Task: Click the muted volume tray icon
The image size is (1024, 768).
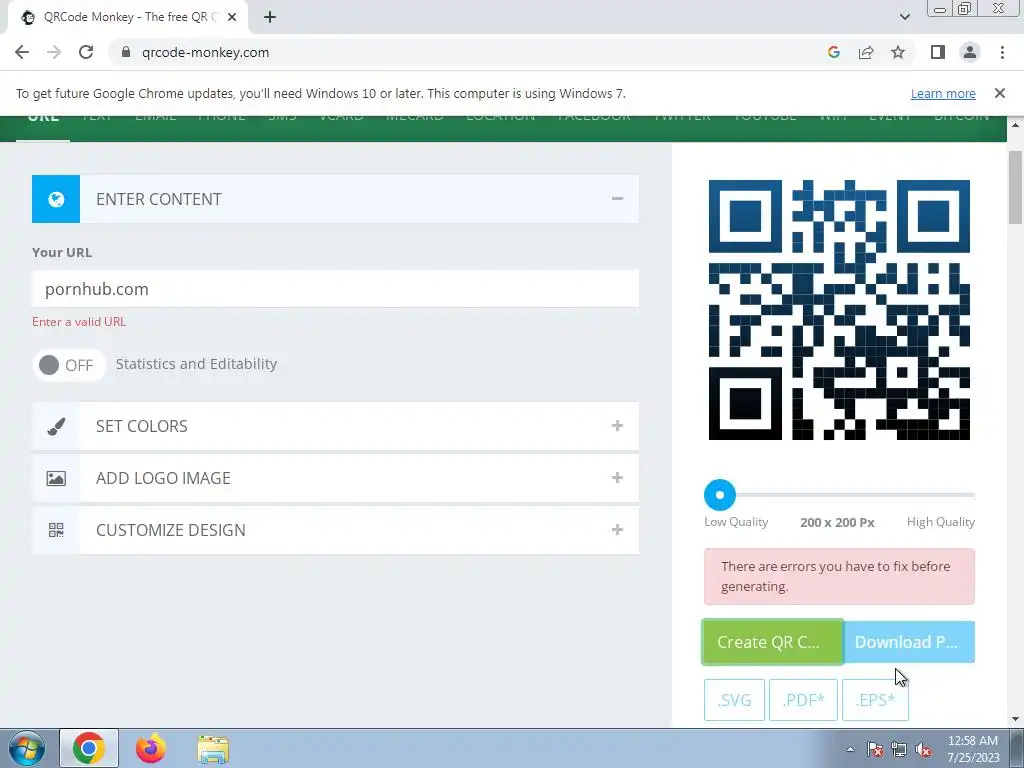Action: click(x=923, y=749)
